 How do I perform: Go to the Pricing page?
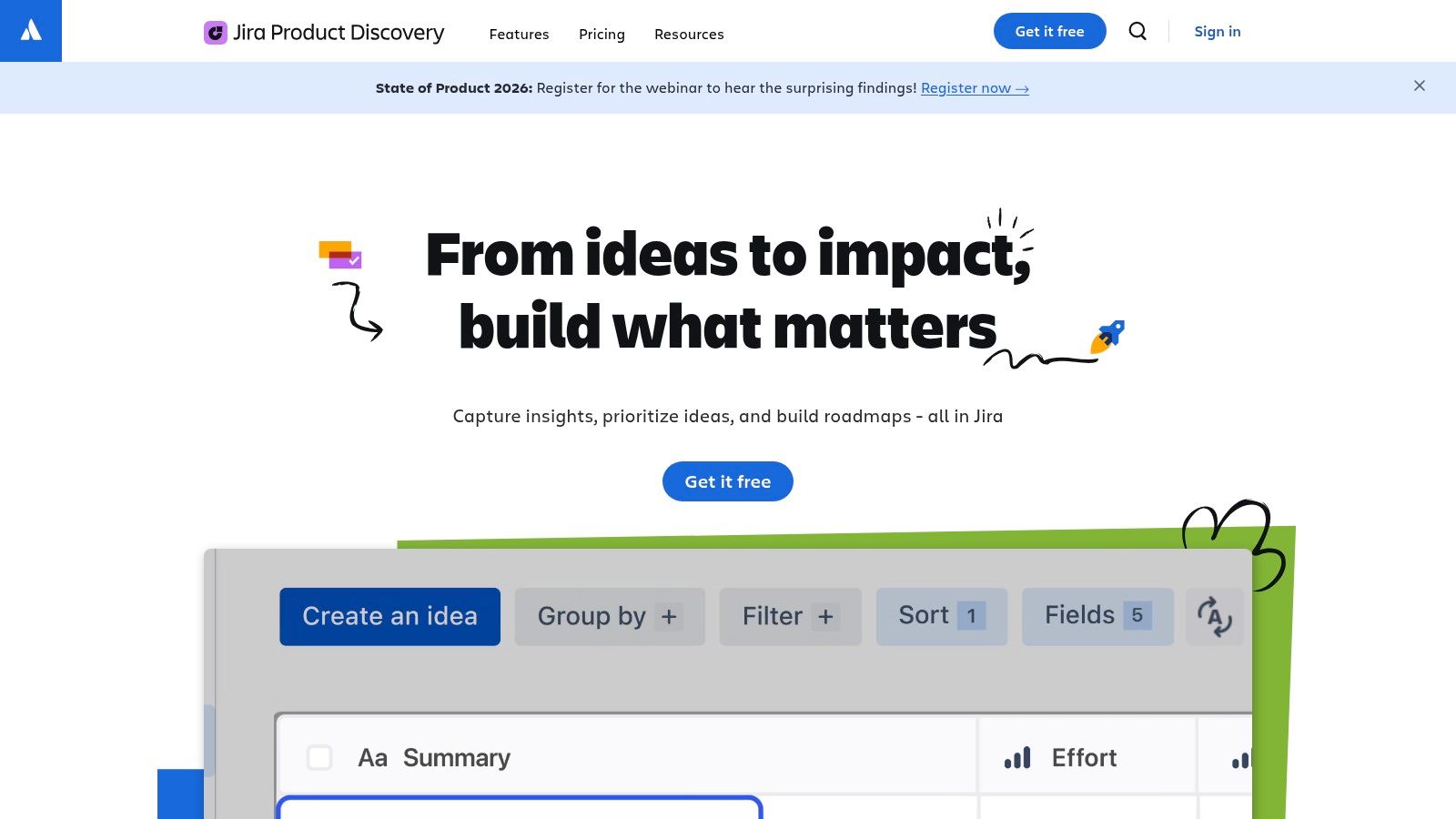[x=602, y=34]
